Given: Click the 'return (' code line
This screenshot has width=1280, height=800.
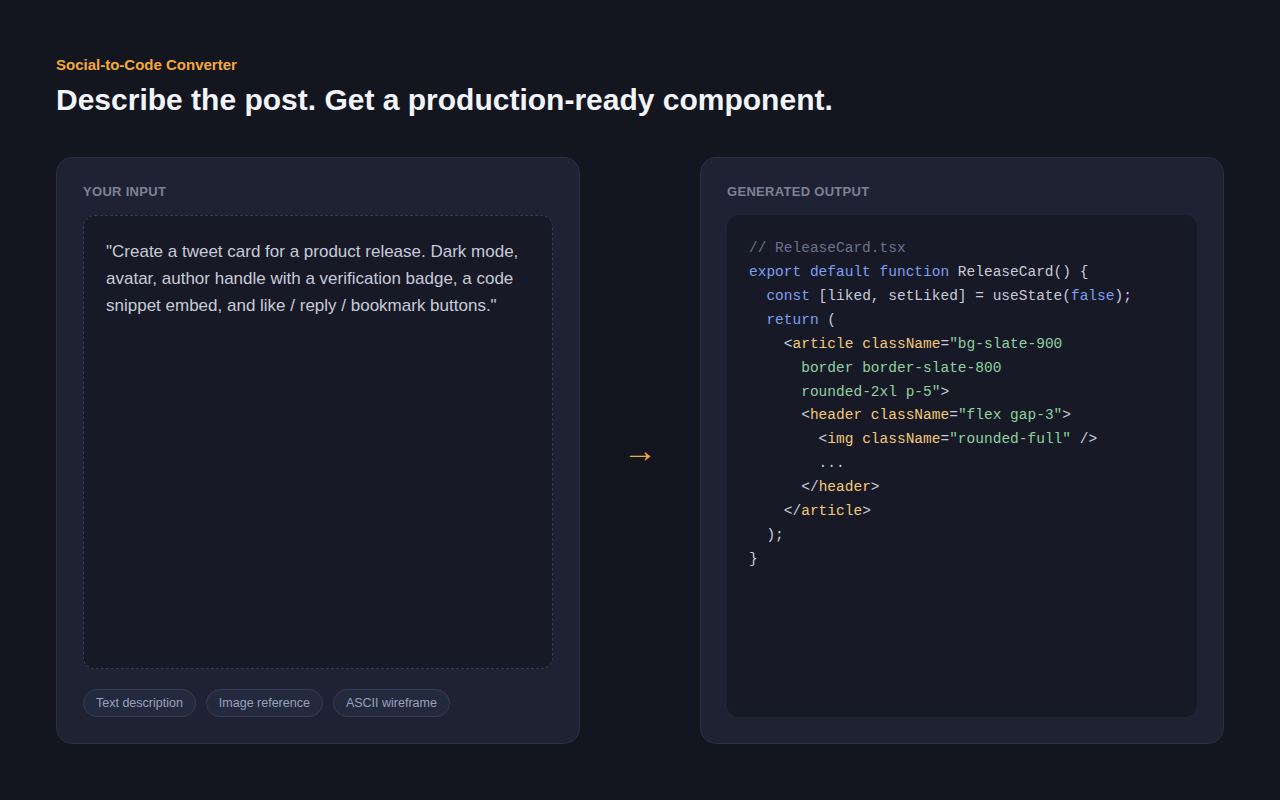Looking at the screenshot, I should point(800,320).
